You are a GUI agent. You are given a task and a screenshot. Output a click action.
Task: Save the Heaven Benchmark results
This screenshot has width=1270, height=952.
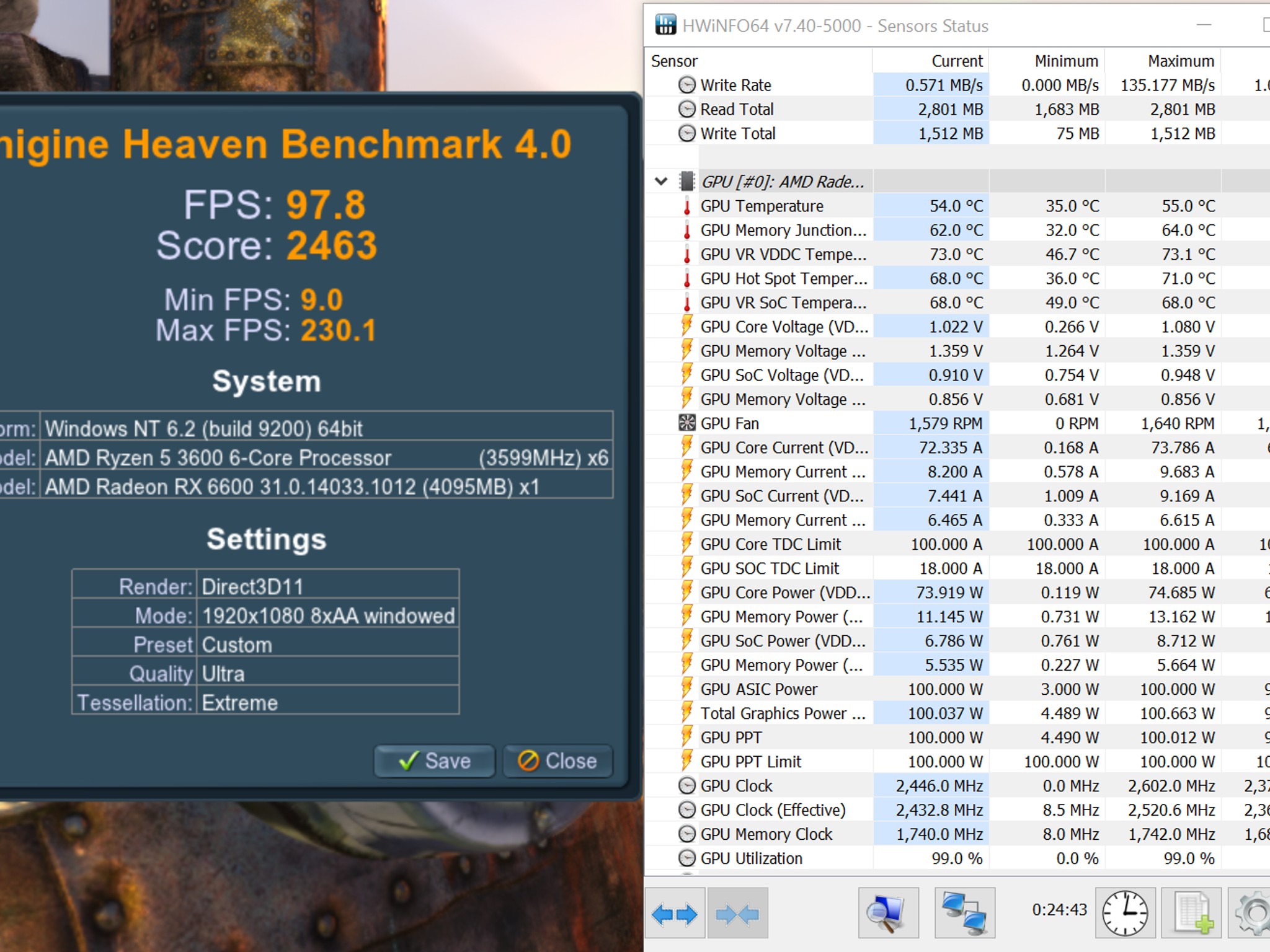click(434, 760)
